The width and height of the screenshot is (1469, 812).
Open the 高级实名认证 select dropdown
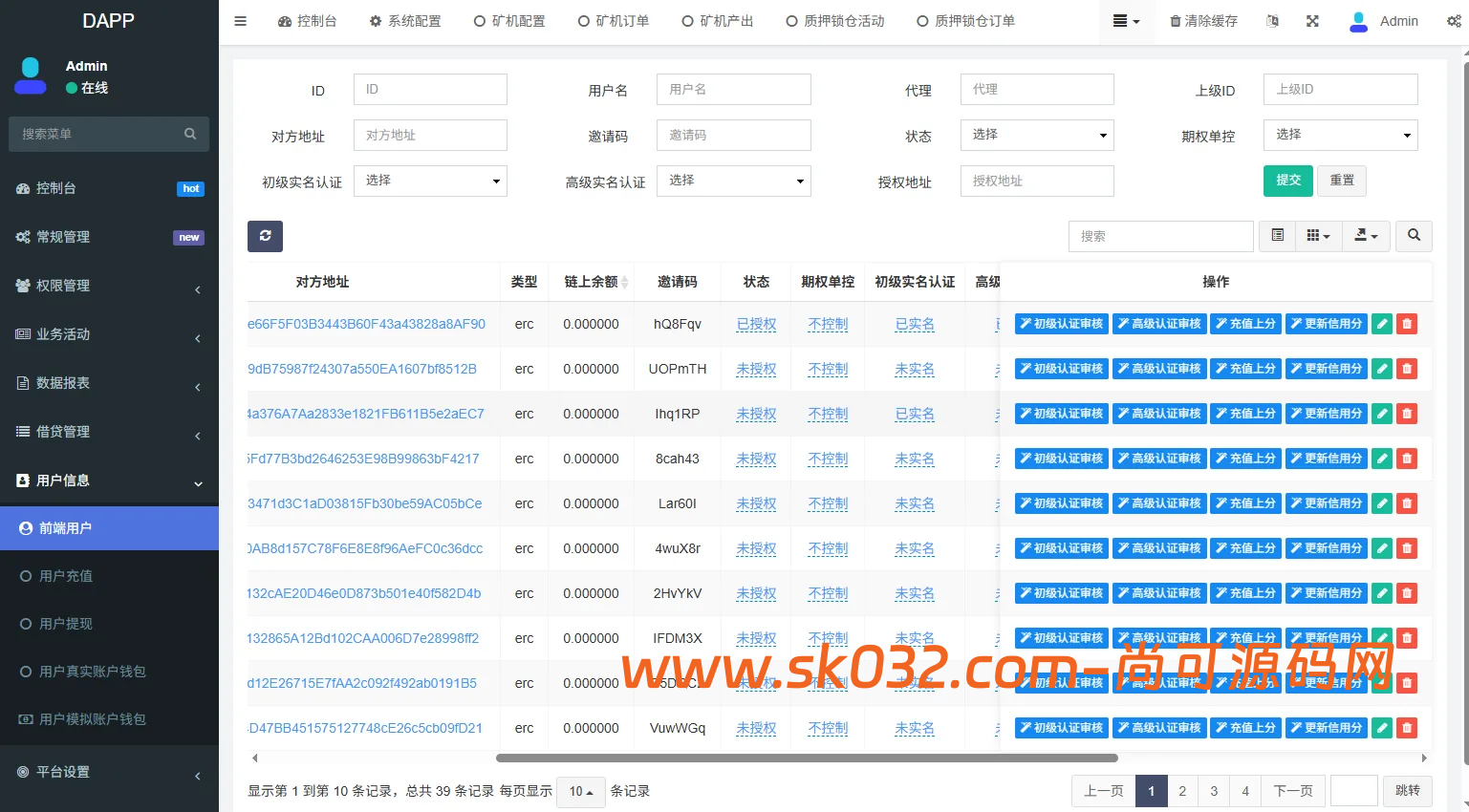[734, 181]
